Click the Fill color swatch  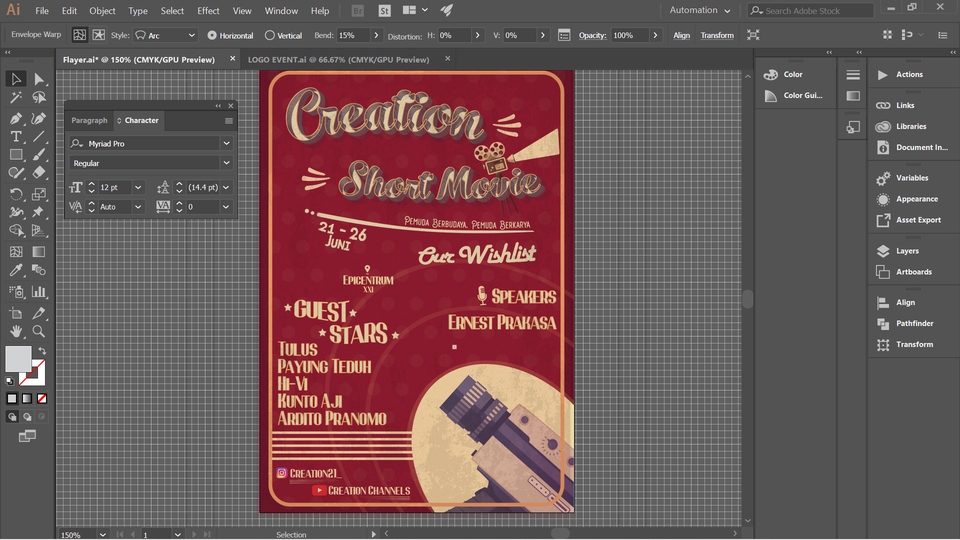(18, 359)
